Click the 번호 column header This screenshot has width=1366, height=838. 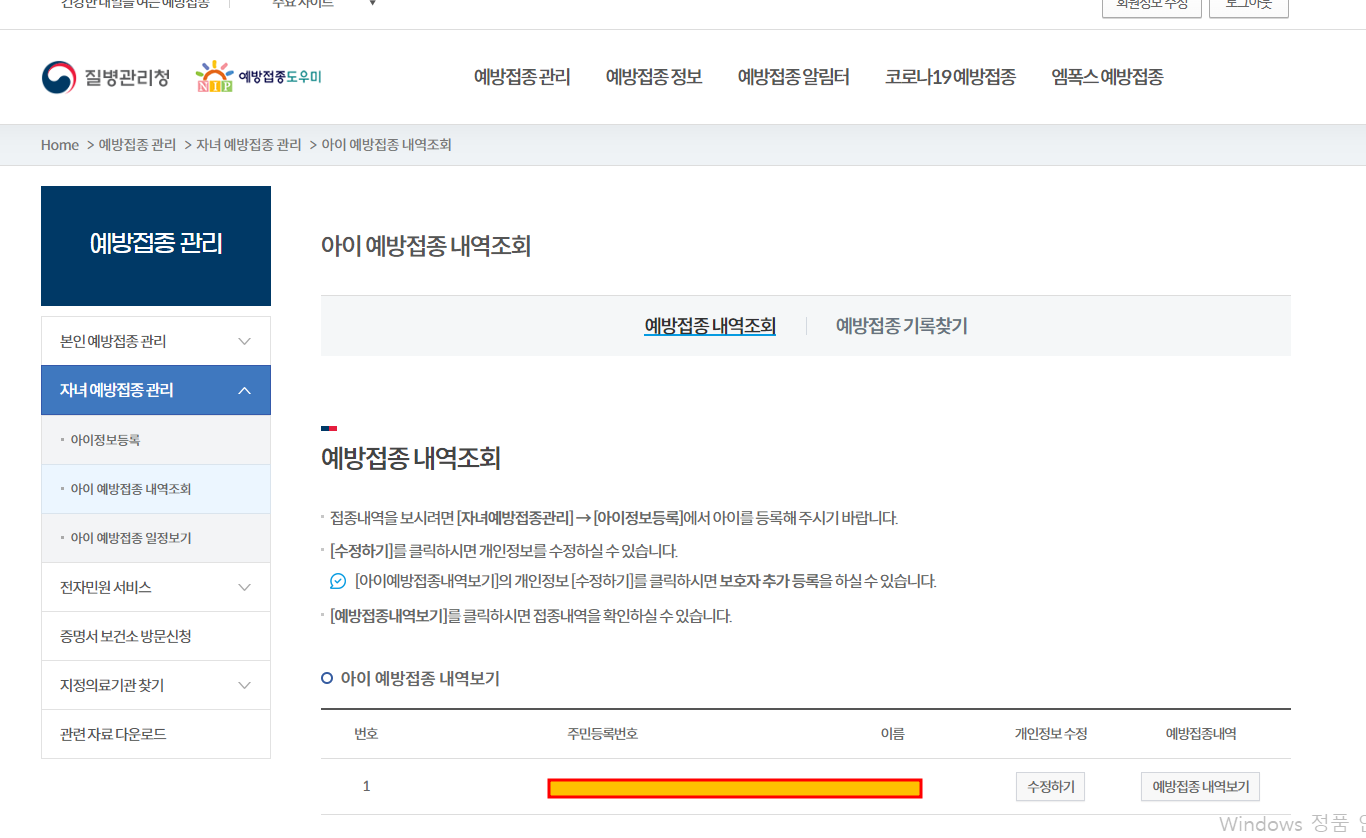click(366, 734)
